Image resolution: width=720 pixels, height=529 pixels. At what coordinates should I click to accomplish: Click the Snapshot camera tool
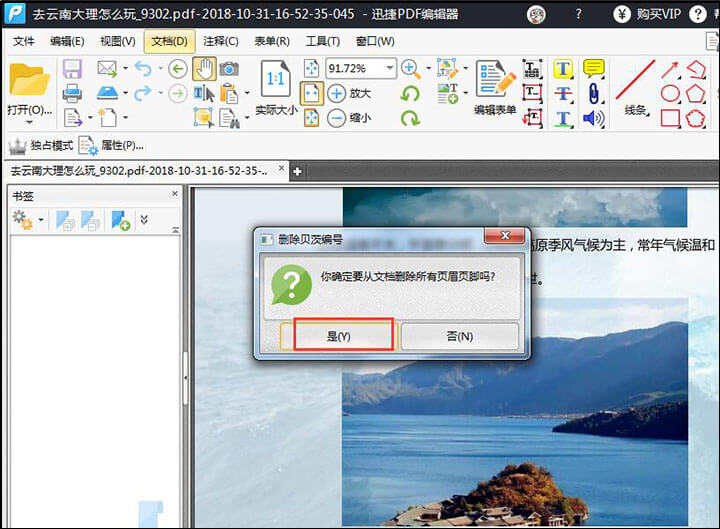pos(229,68)
